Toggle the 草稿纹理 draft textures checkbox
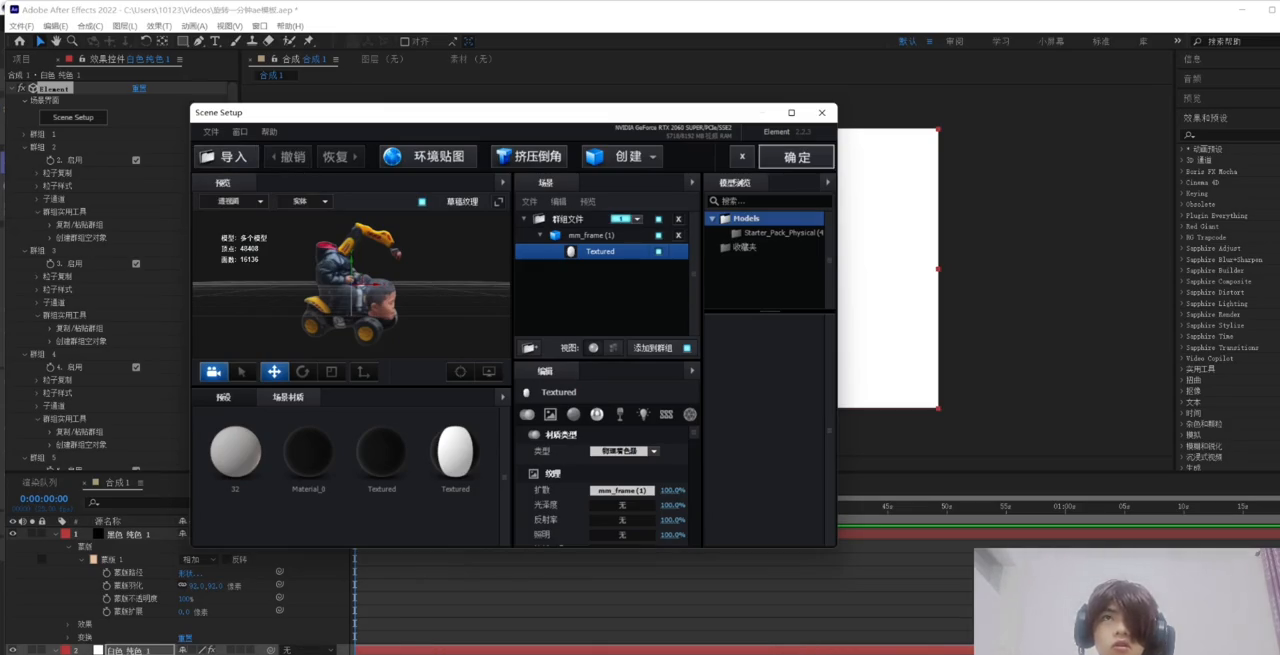 pos(422,202)
